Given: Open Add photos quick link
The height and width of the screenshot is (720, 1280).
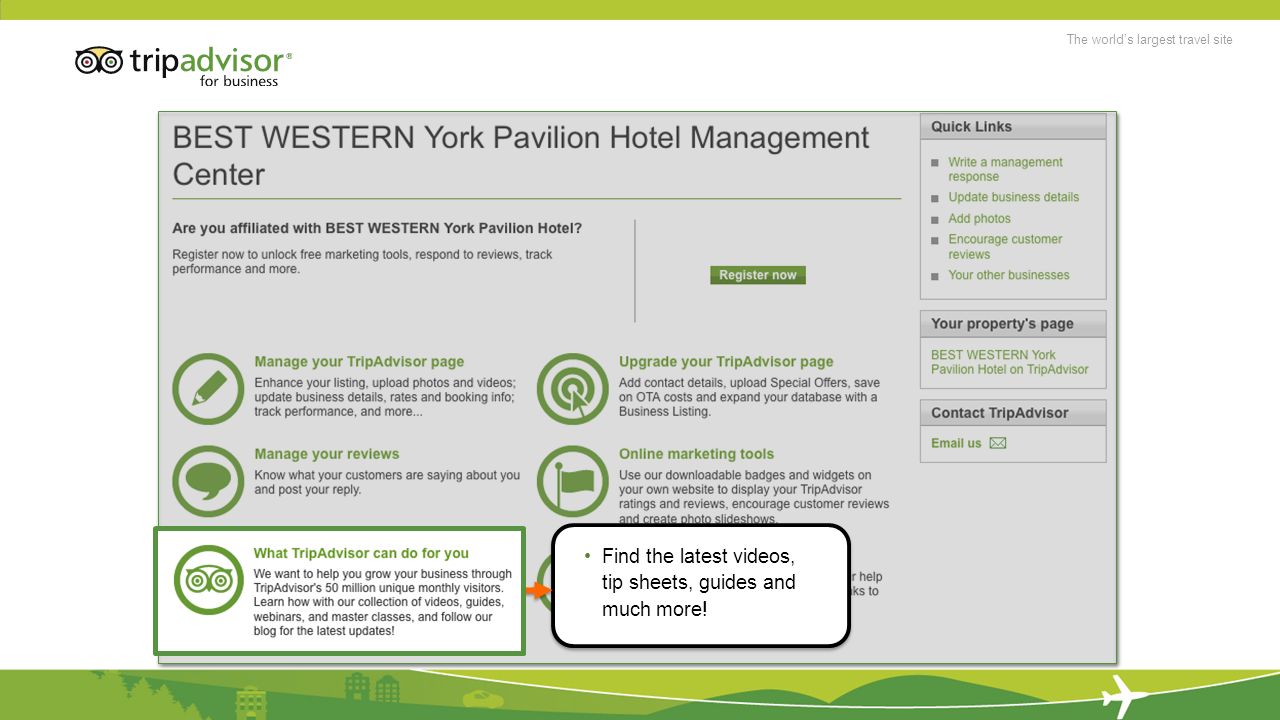Looking at the screenshot, I should tap(979, 218).
